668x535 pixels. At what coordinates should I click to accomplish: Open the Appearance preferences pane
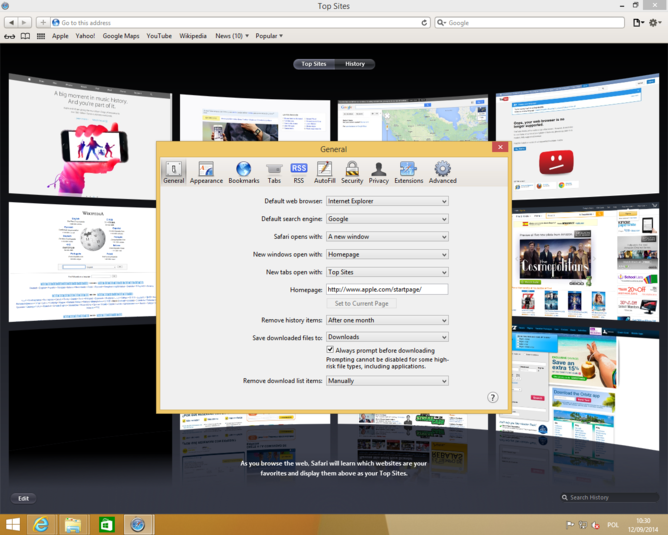[x=206, y=173]
